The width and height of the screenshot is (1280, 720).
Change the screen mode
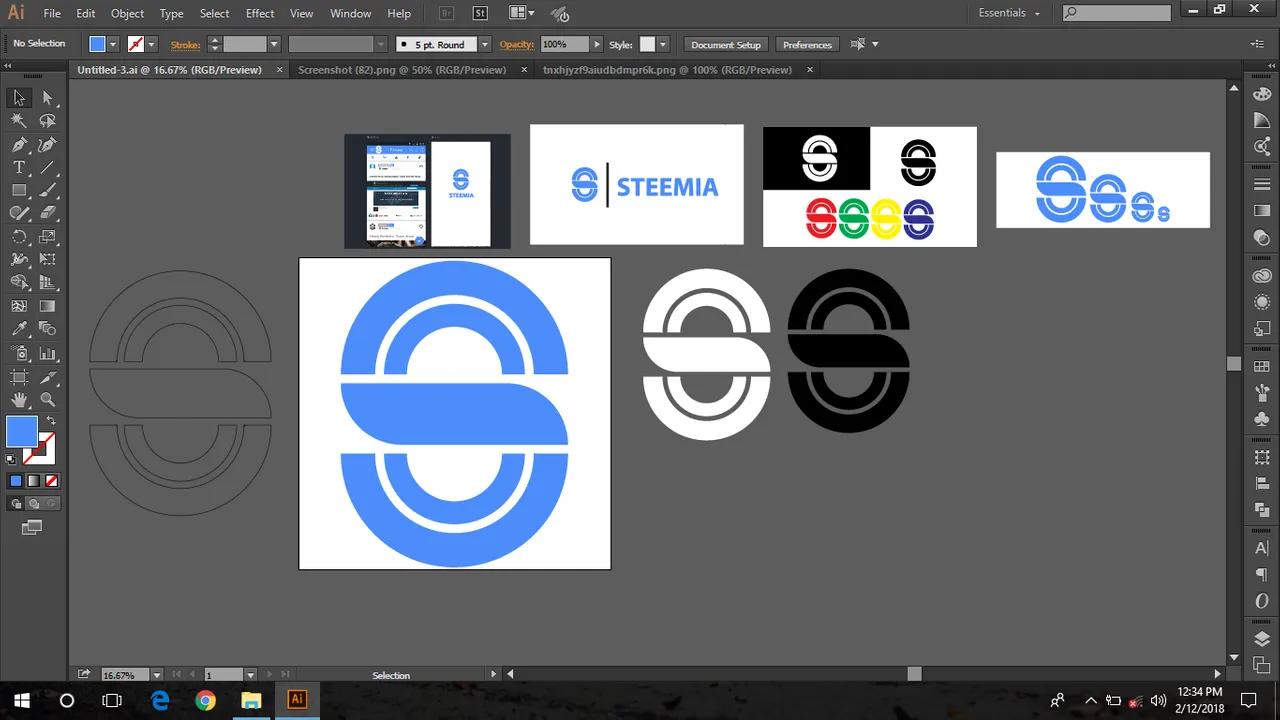point(32,527)
